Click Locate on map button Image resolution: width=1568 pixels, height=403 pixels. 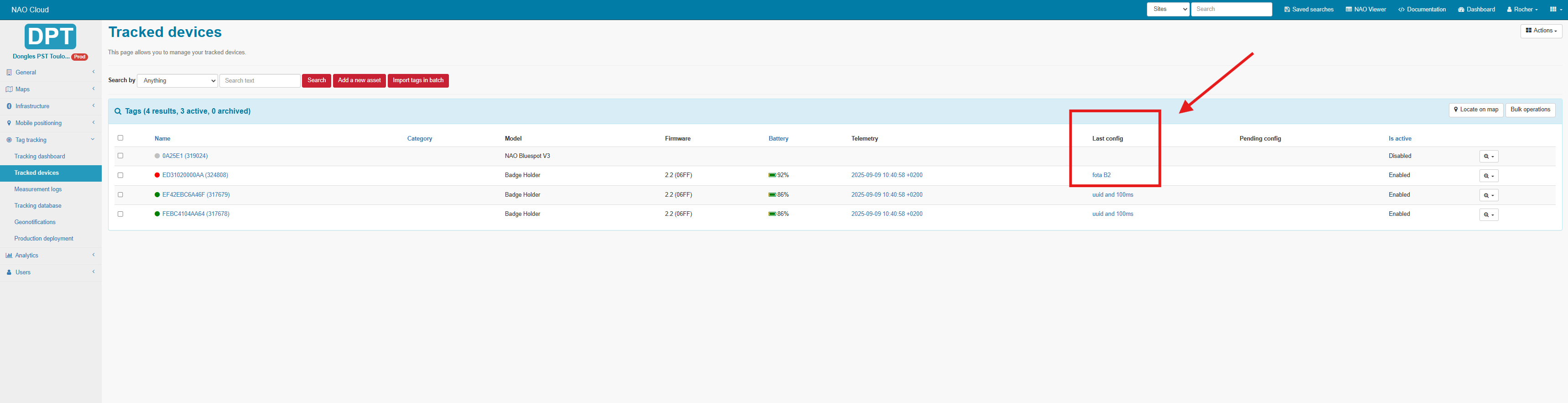[1476, 110]
